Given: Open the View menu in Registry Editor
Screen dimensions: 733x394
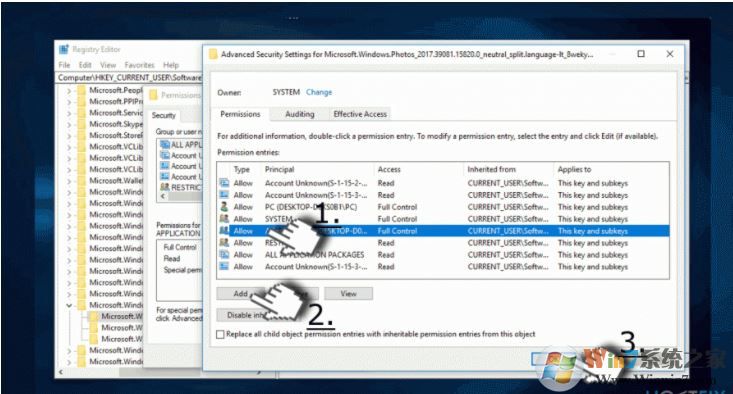Looking at the screenshot, I should point(108,65).
